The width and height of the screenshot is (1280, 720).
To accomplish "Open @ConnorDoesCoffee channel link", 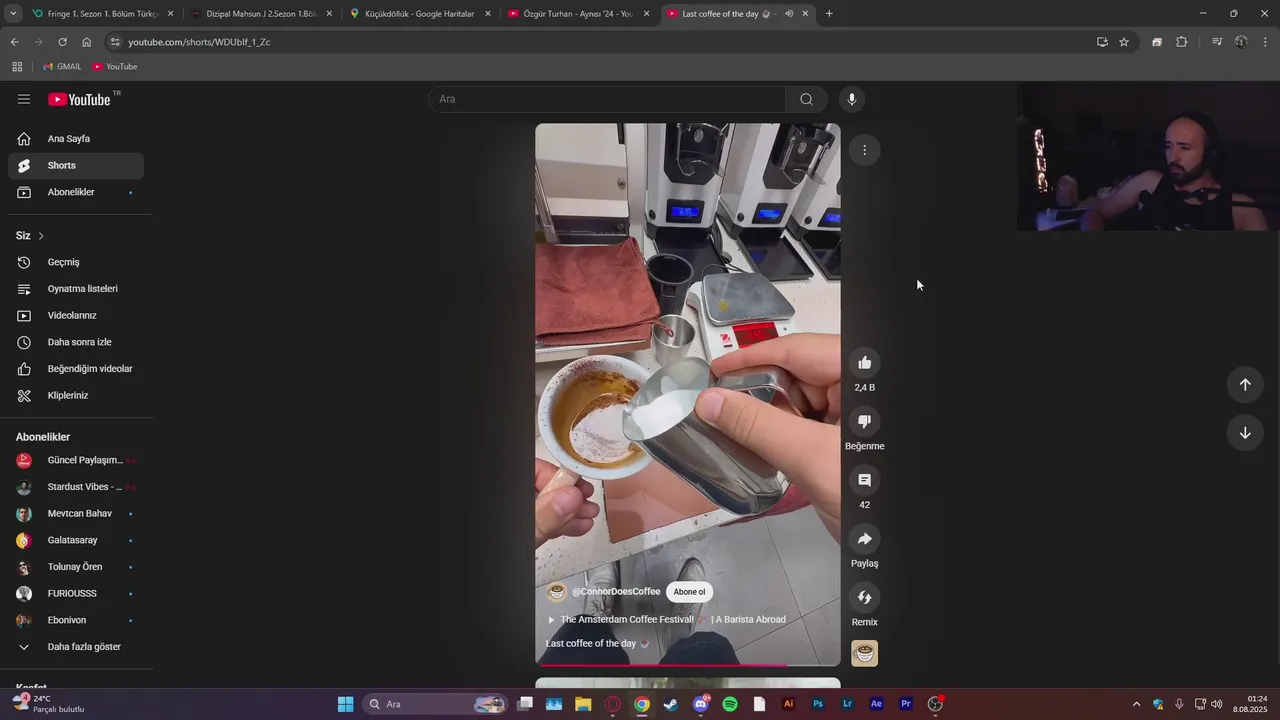I will pos(616,592).
